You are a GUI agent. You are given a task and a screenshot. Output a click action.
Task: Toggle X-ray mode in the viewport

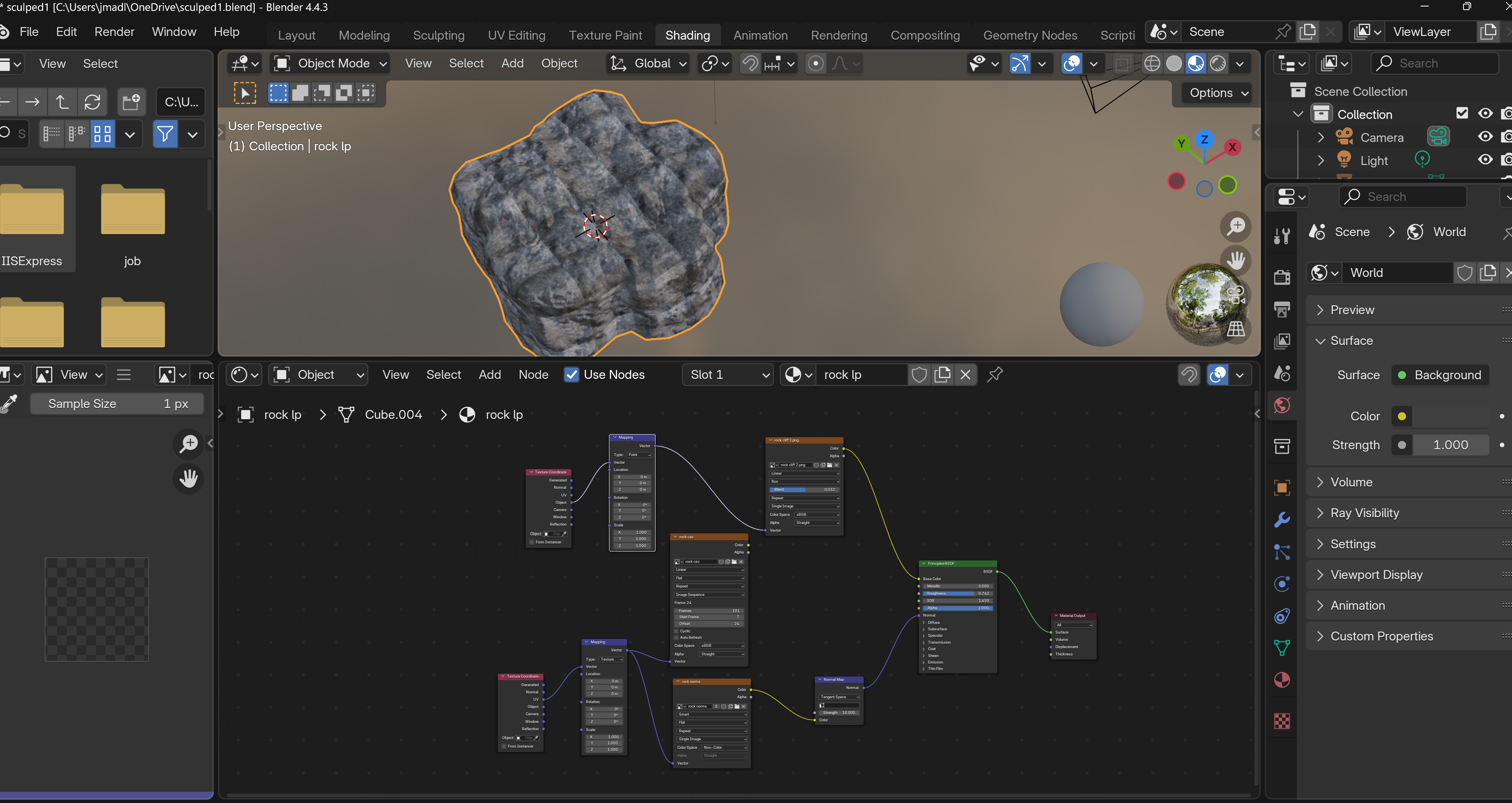(x=1122, y=63)
